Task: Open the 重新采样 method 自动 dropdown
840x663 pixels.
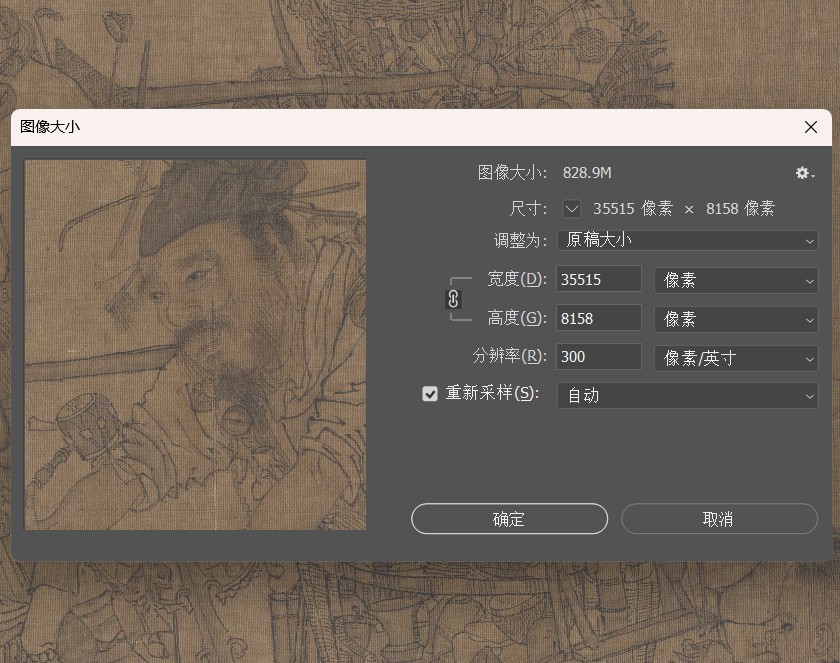Action: [x=688, y=396]
